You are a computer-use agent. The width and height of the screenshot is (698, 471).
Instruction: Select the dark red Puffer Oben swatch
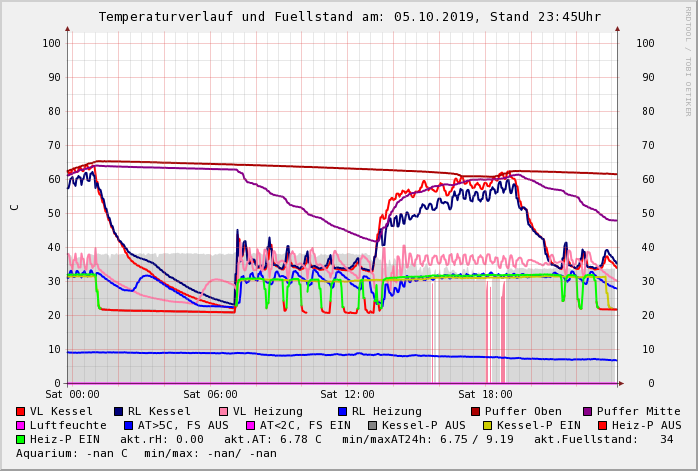(475, 411)
